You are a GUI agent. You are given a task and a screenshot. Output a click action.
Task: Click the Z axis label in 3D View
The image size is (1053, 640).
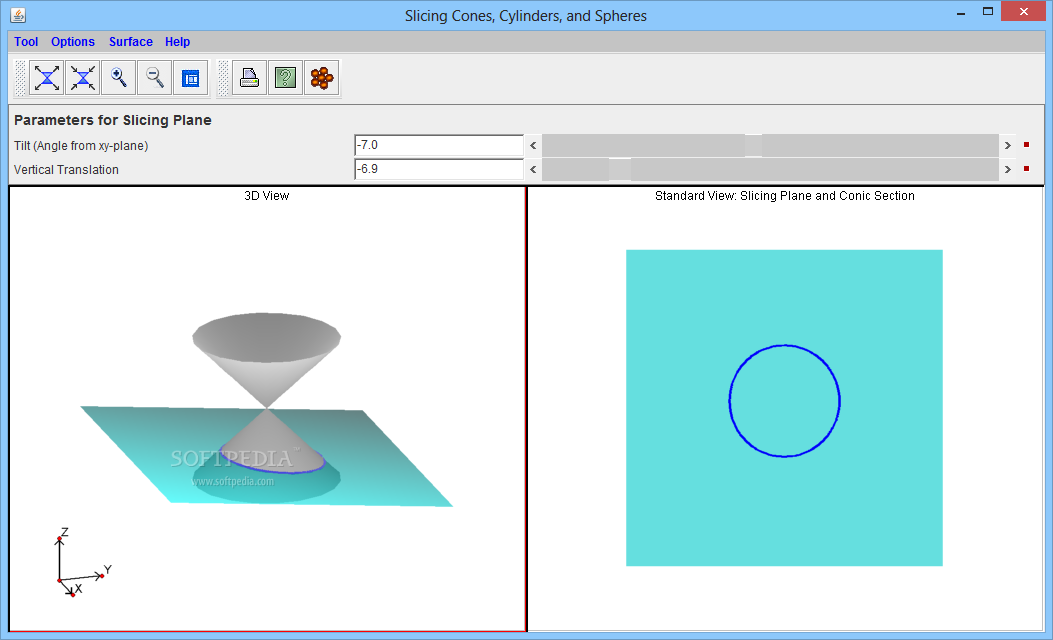click(65, 532)
